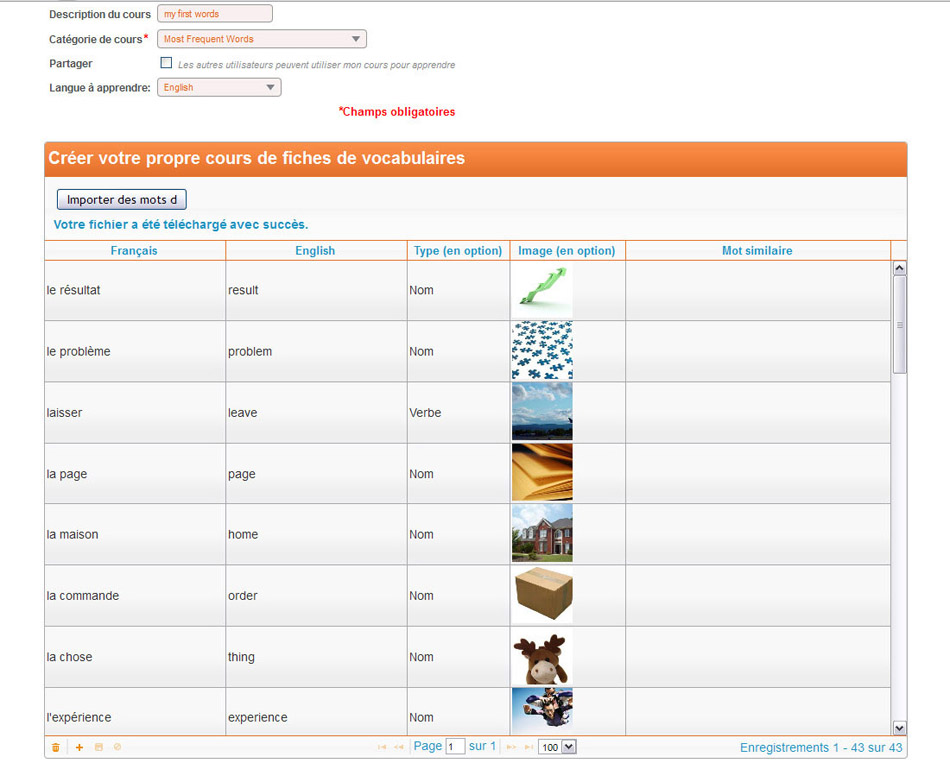Select the cardboard box image for la commande
This screenshot has width=950, height=763.
pyautogui.click(x=542, y=595)
